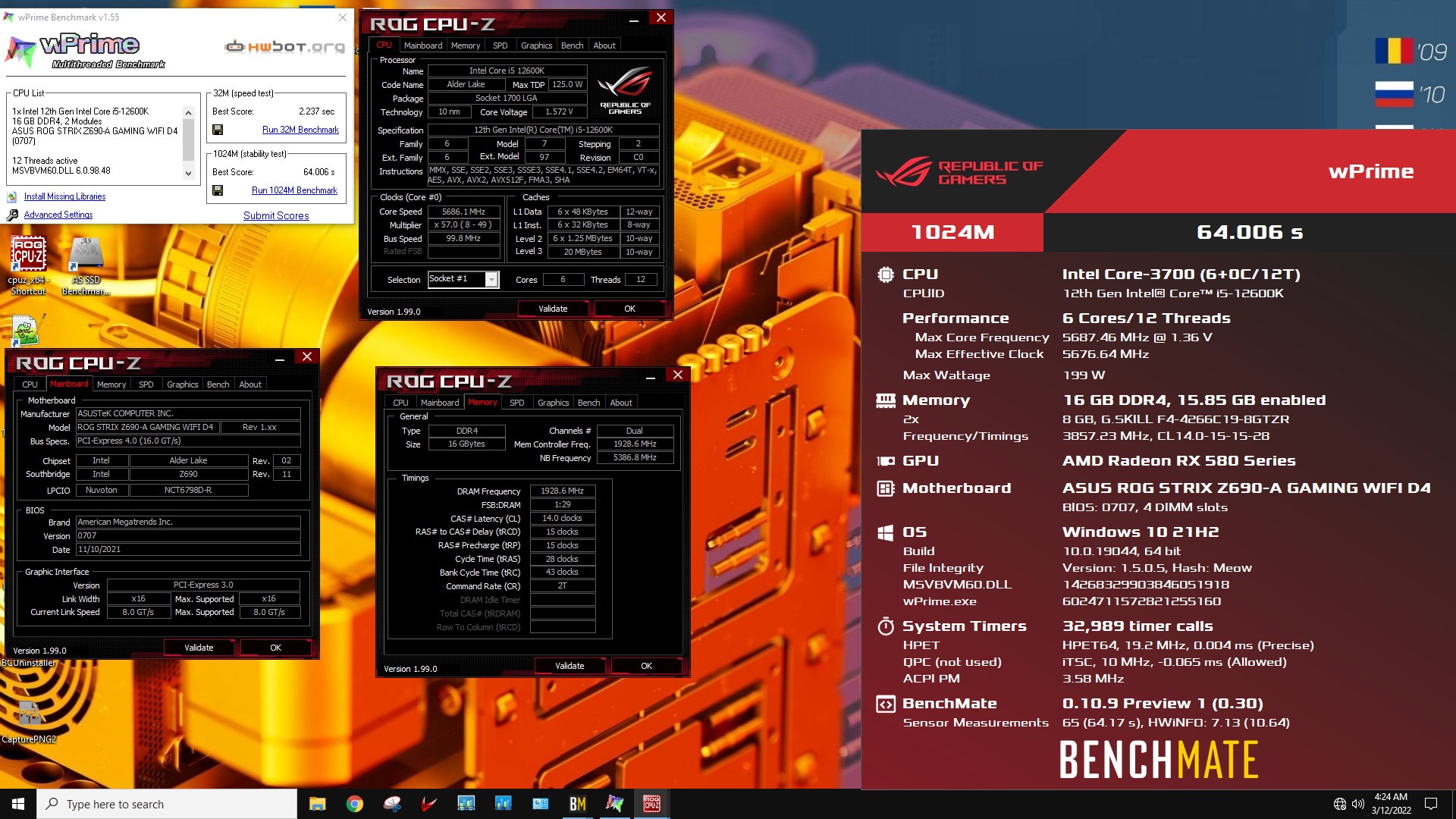Click up arrow of wPrime CPU List scrollbar
1456x819 pixels.
[x=189, y=112]
